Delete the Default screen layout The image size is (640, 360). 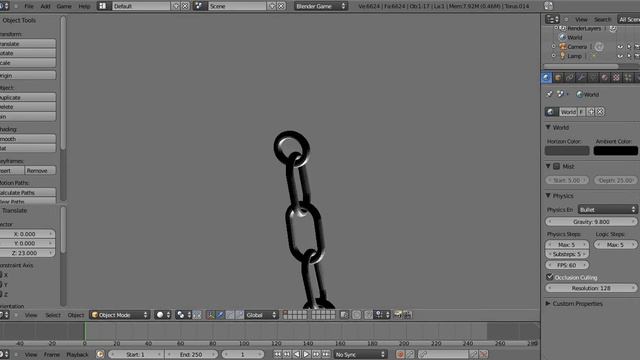coord(185,6)
